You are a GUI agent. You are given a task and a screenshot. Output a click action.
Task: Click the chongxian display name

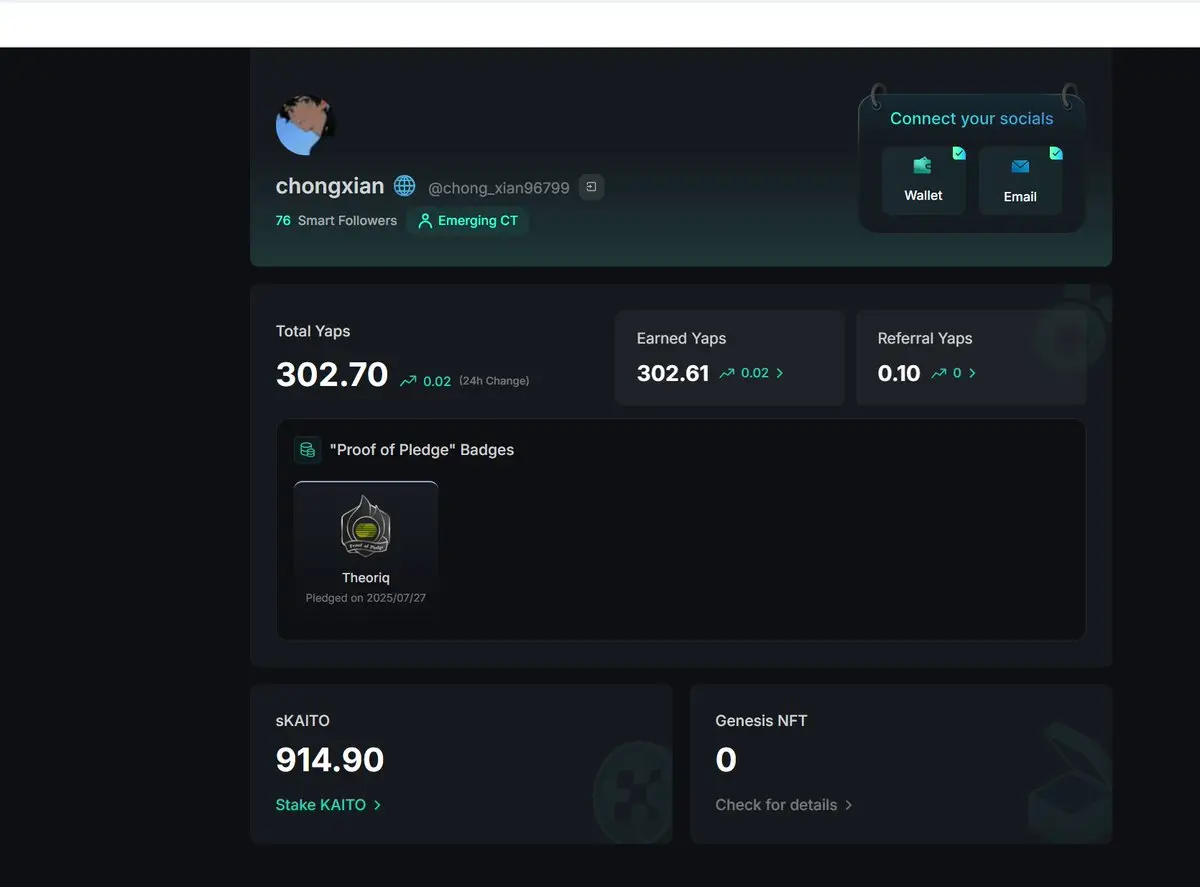pos(330,186)
